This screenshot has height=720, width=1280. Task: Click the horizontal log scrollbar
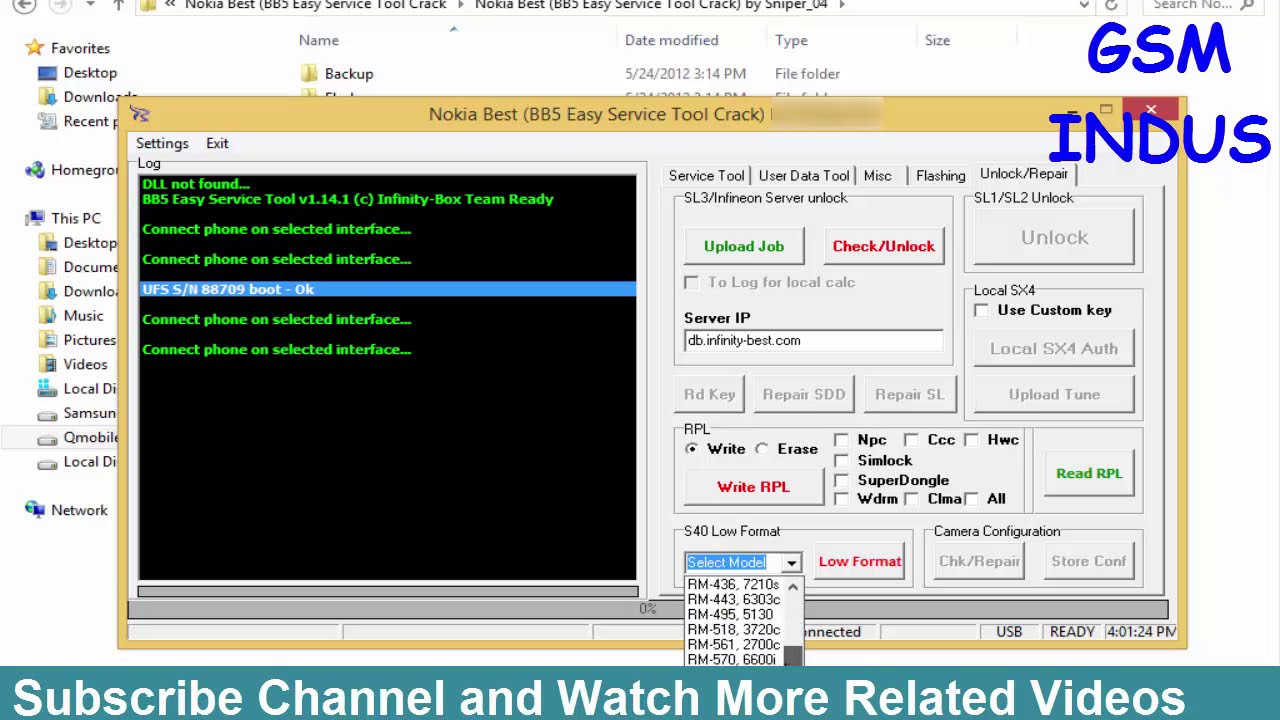387,591
